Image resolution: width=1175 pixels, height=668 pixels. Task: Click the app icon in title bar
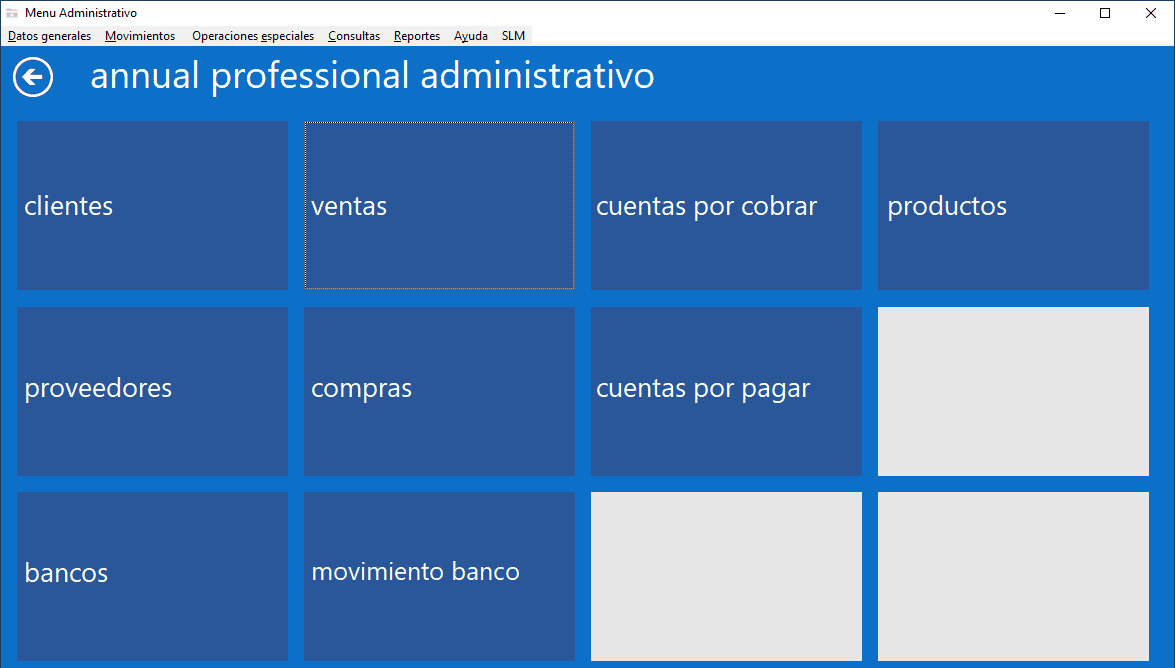tap(12, 13)
